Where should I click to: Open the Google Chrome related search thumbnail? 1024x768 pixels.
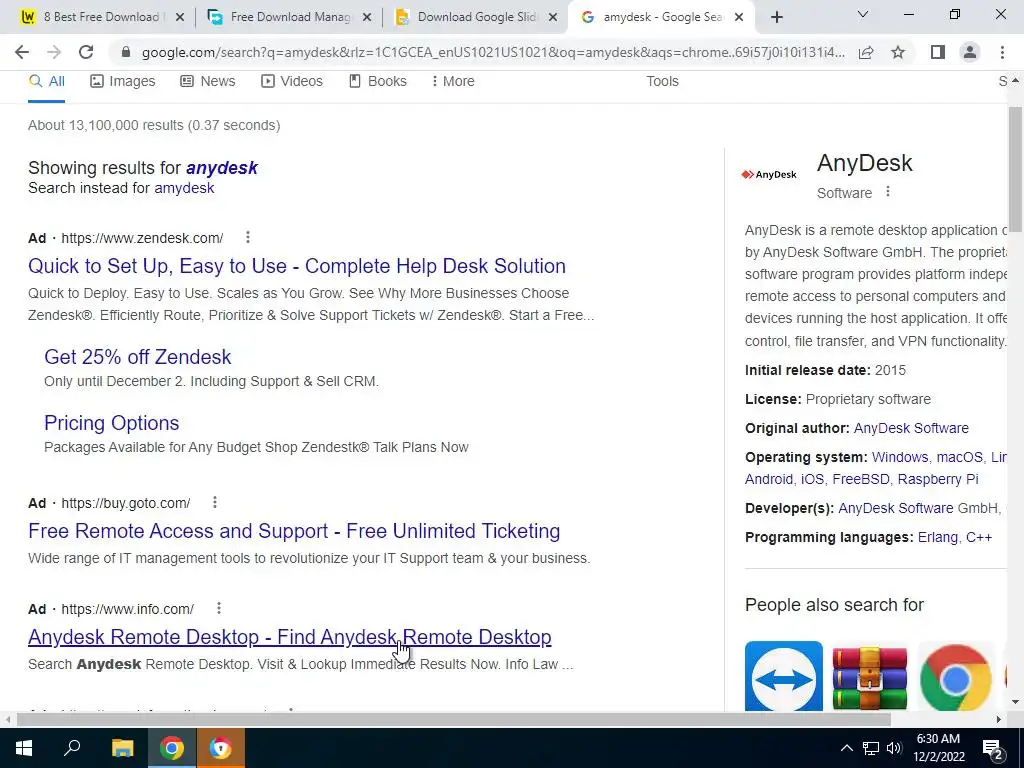click(x=955, y=676)
